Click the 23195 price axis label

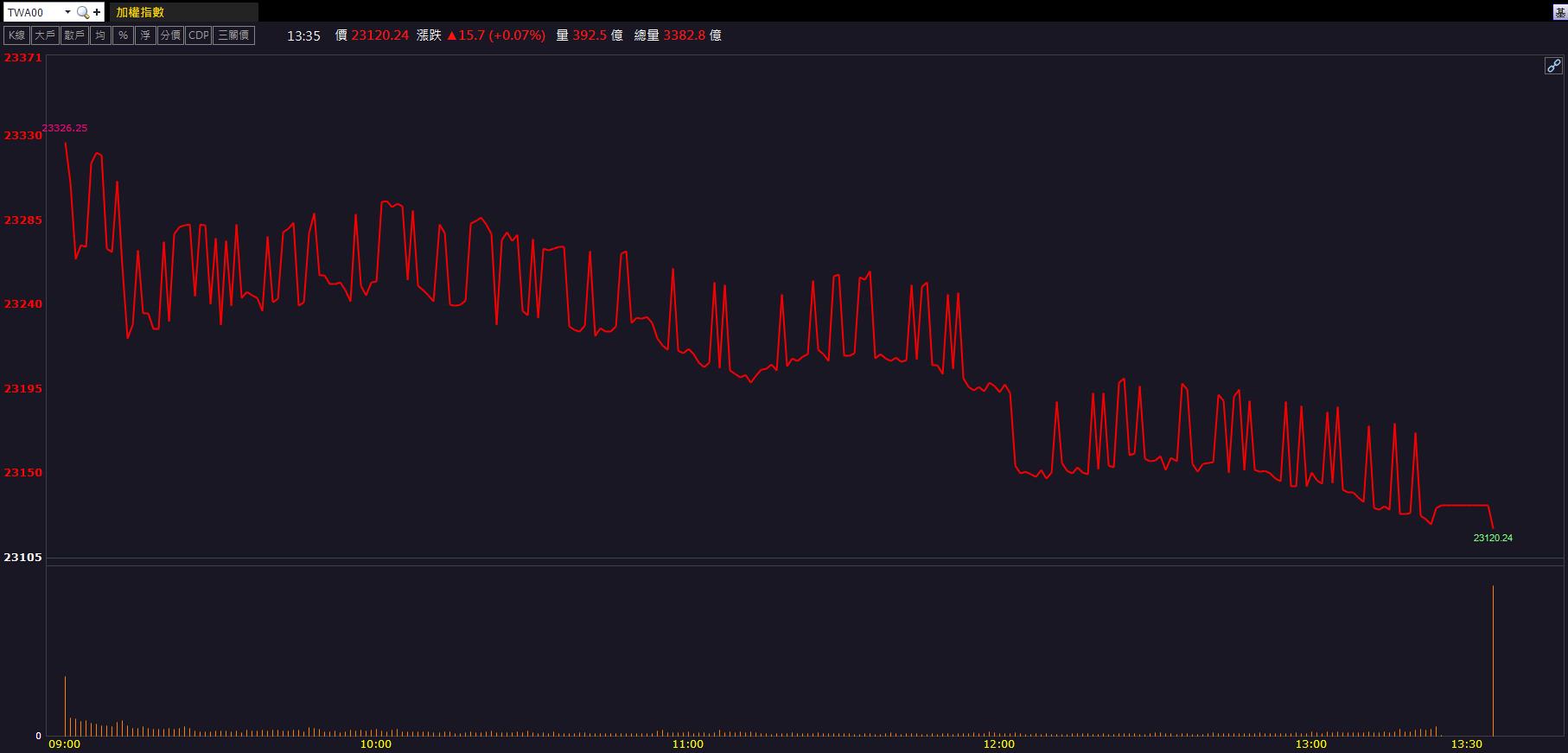point(23,389)
